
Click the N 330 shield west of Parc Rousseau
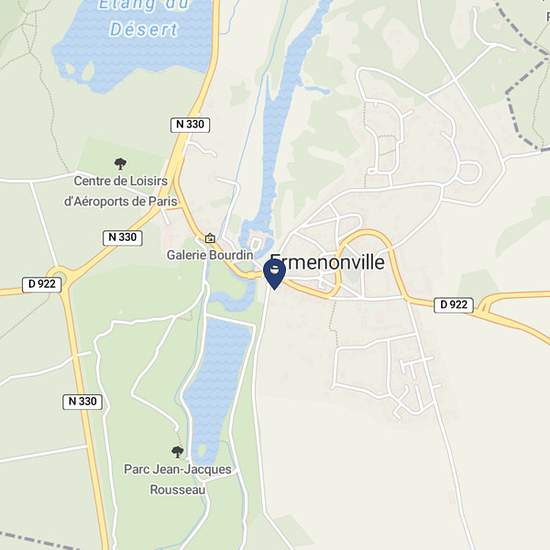pyautogui.click(x=82, y=401)
